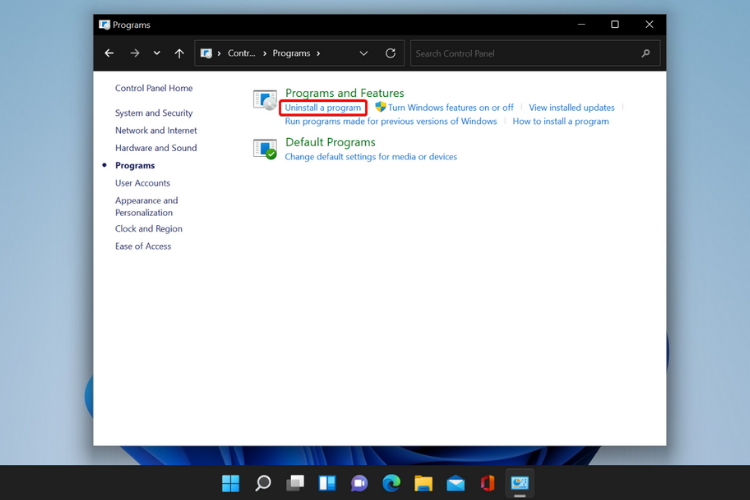Select Control Panel Home in sidebar

pyautogui.click(x=153, y=88)
